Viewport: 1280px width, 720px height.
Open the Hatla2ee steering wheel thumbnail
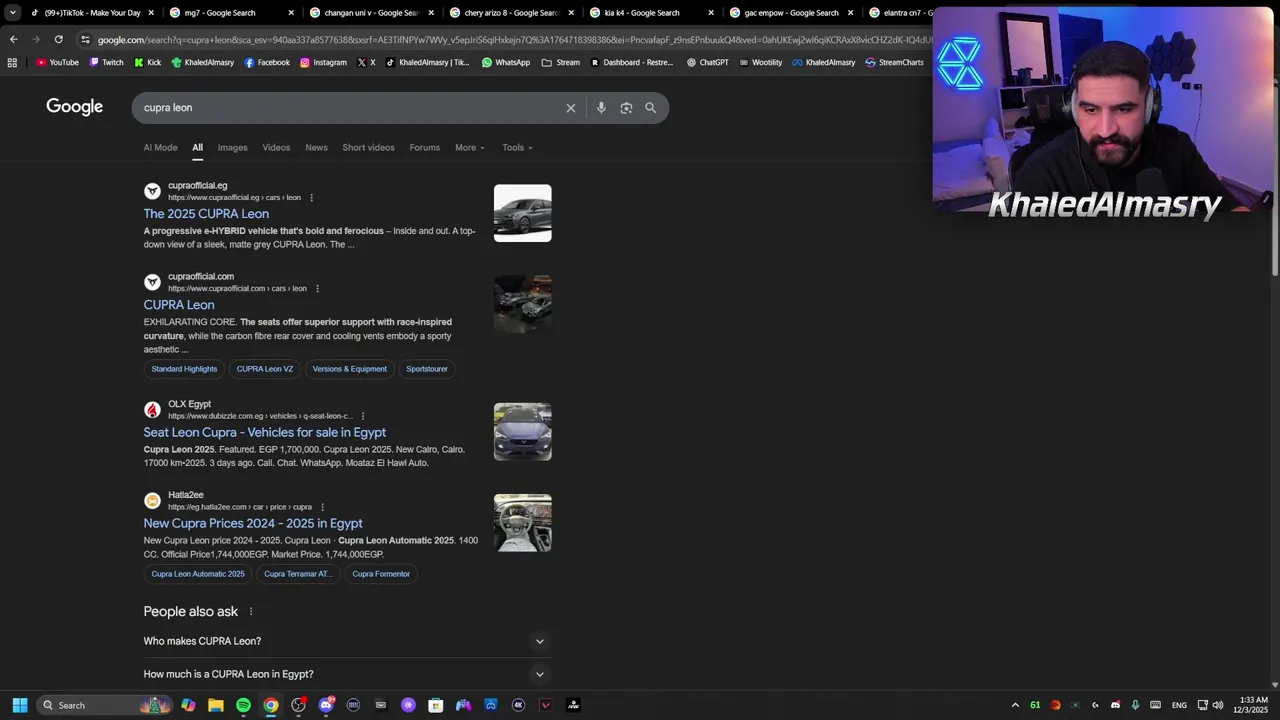tap(522, 523)
